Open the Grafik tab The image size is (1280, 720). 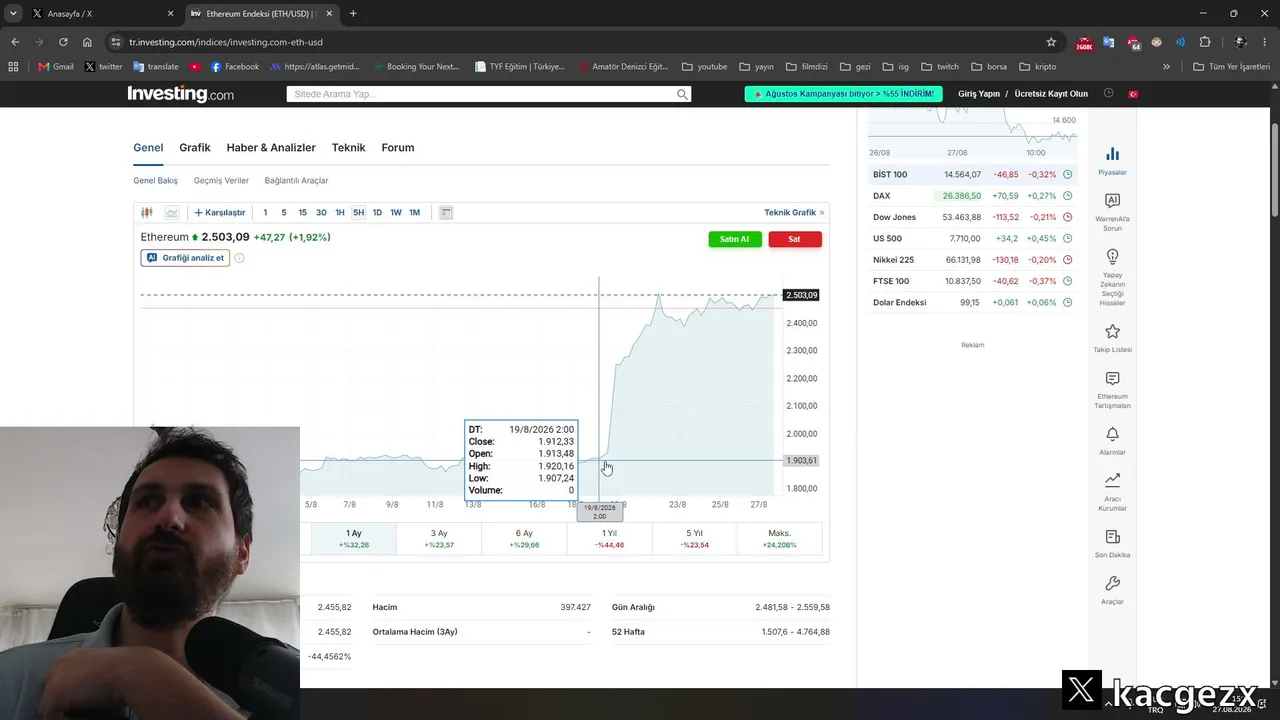pos(195,148)
